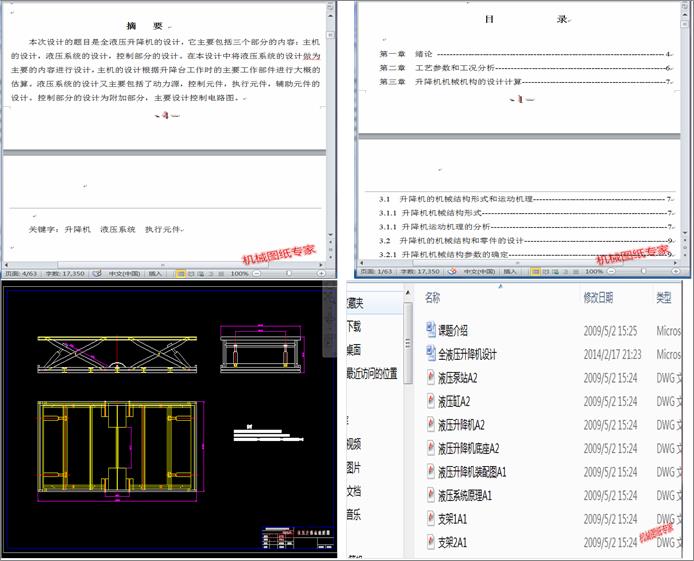This screenshot has height=561, width=694.
Task: Click 摘要 heading in left Word window
Action: point(144,26)
